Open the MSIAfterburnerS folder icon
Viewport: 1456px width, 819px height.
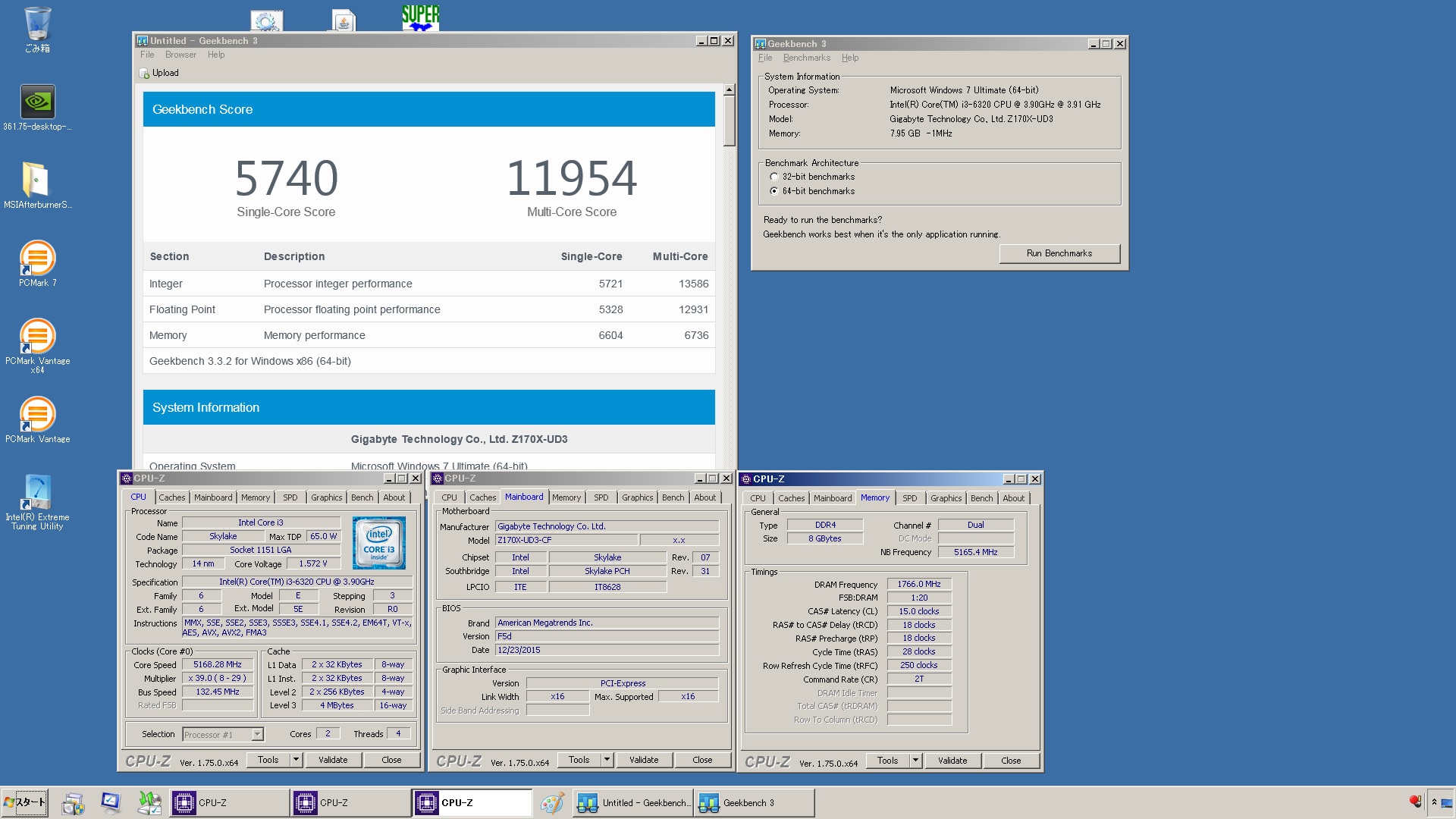[37, 186]
